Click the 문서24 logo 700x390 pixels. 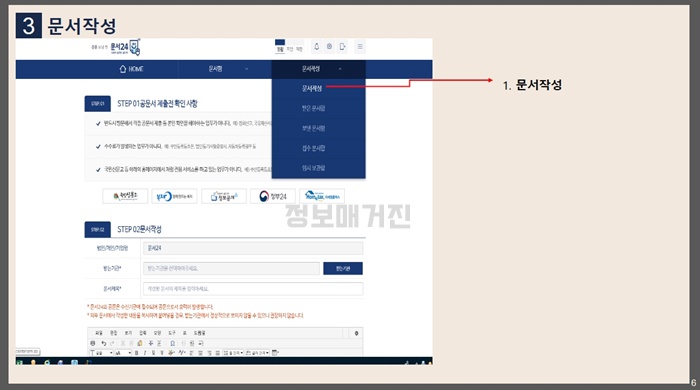pos(125,47)
